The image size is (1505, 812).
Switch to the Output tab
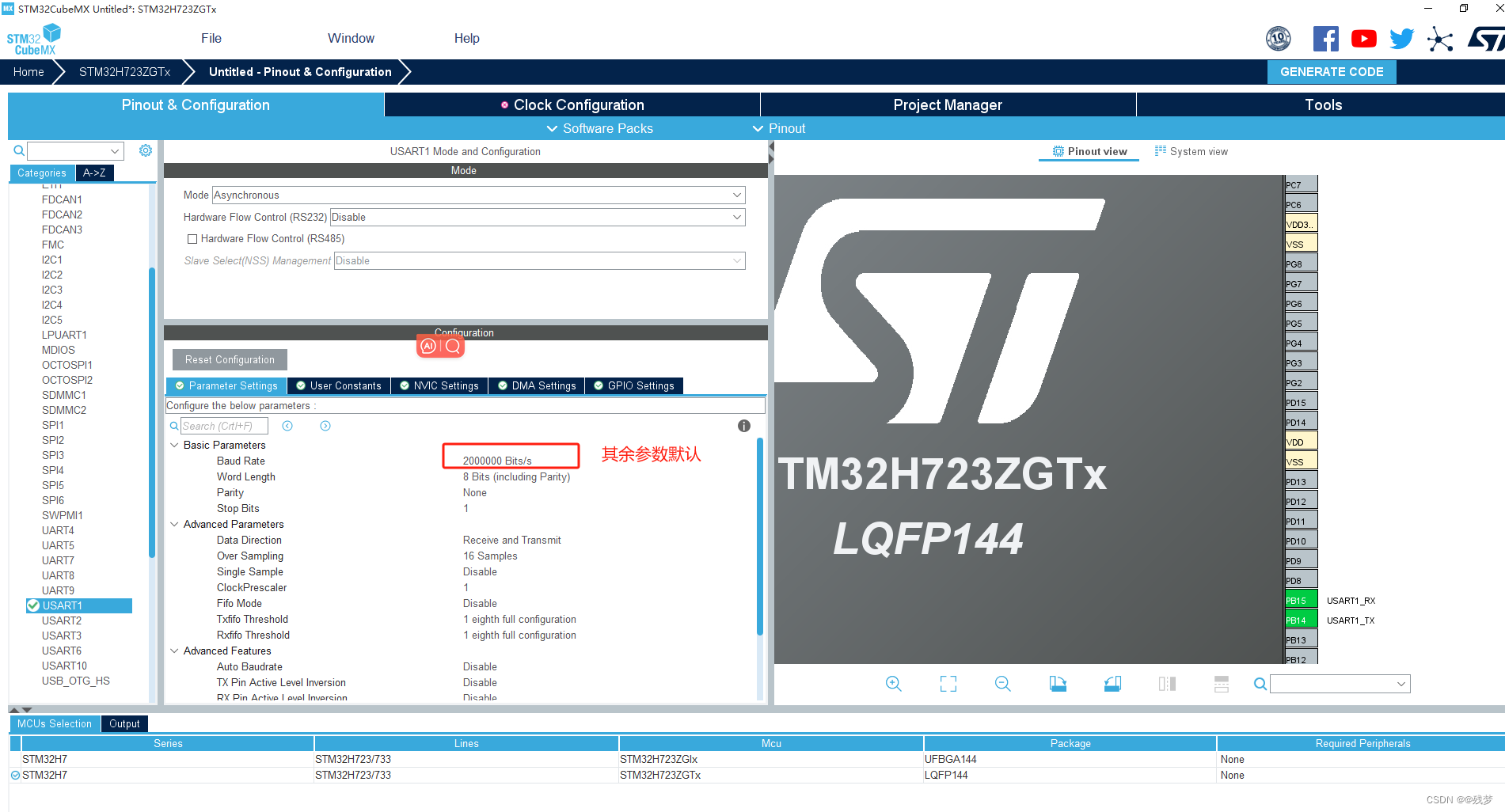coord(124,723)
